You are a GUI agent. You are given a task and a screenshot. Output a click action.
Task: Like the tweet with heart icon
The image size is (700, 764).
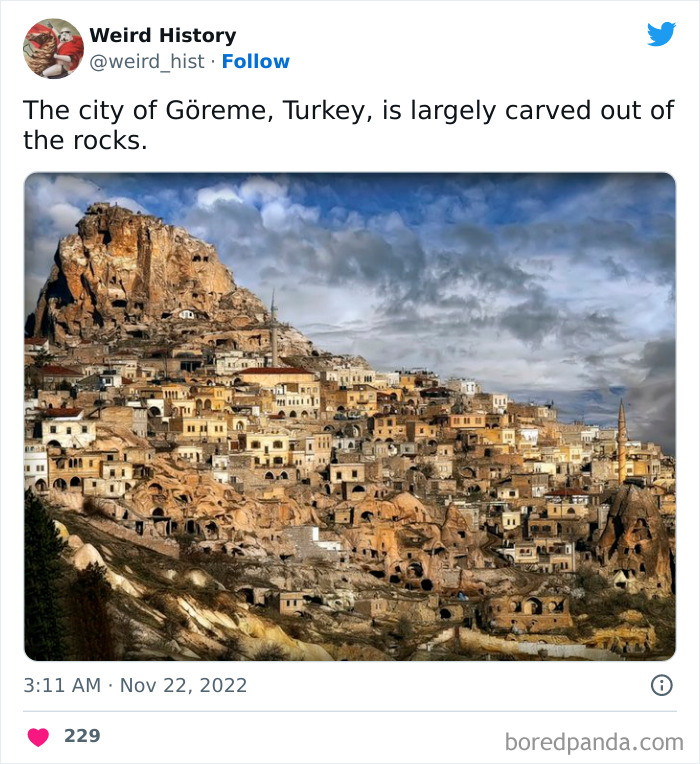38,737
